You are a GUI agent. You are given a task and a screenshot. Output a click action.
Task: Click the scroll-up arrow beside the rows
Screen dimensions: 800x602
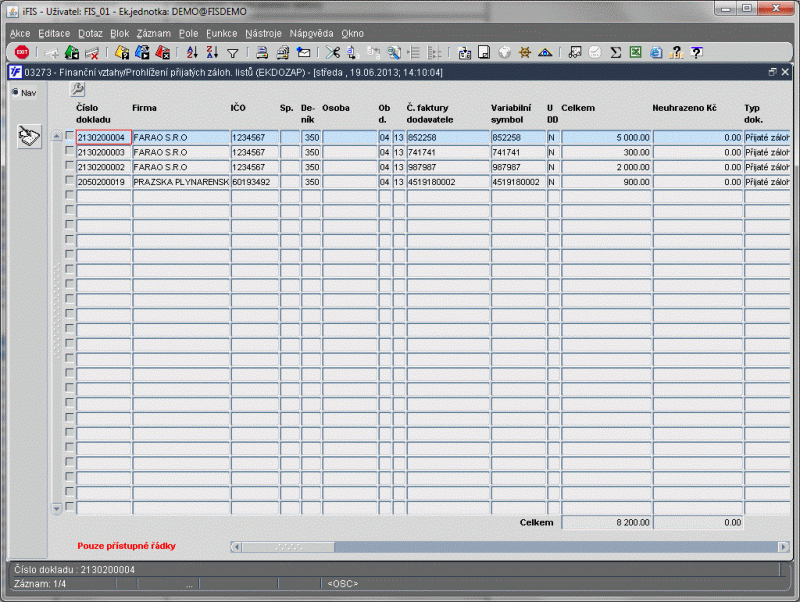tap(57, 136)
